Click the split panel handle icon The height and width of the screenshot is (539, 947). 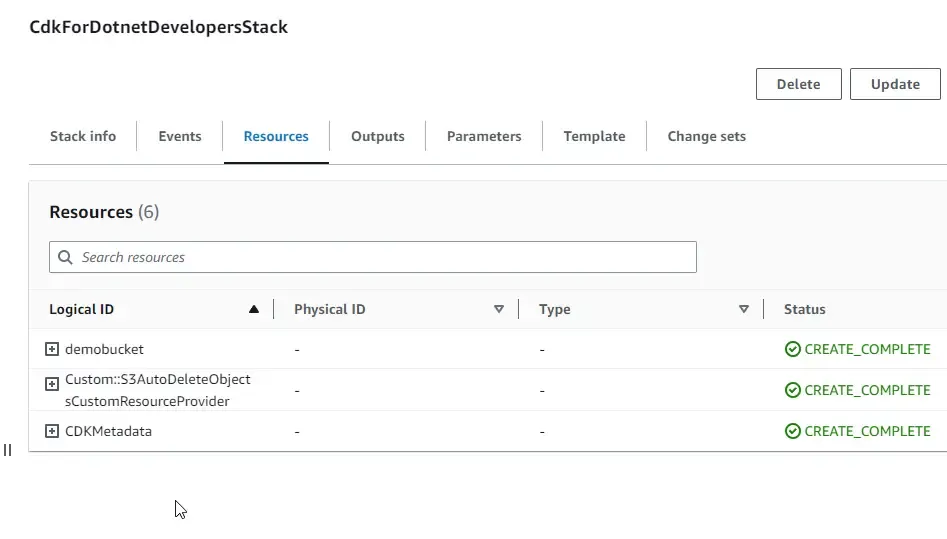(7, 450)
